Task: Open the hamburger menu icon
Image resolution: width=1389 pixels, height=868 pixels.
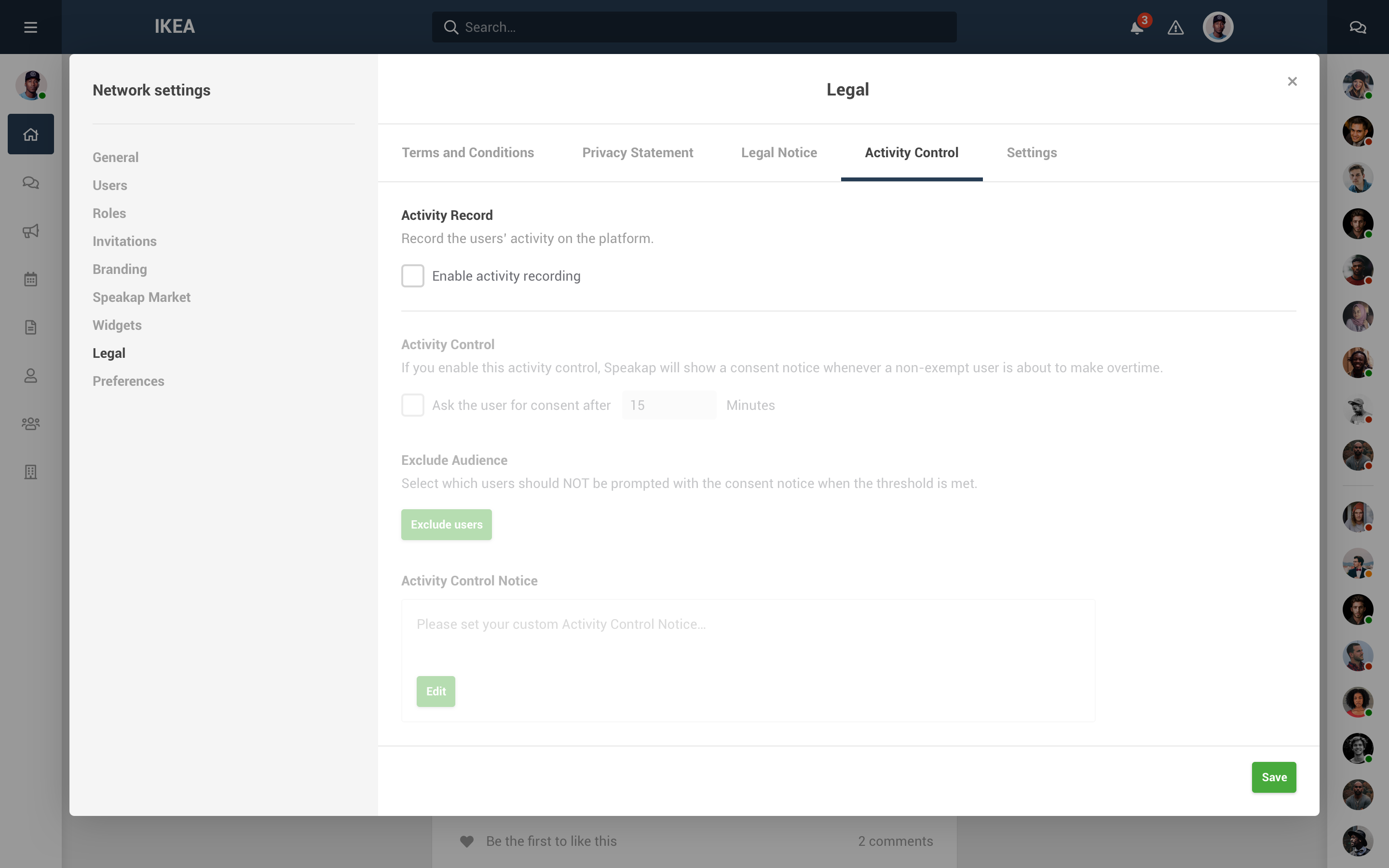Action: pos(30,27)
